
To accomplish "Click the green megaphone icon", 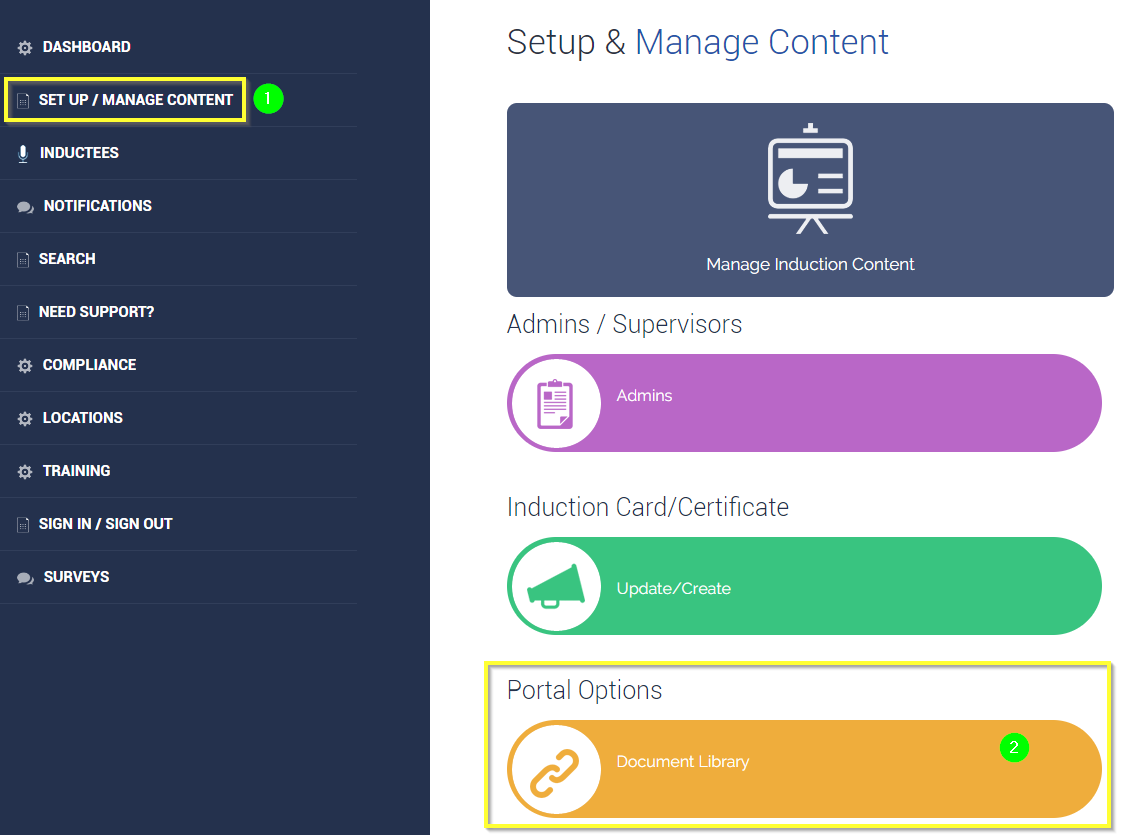I will 555,586.
